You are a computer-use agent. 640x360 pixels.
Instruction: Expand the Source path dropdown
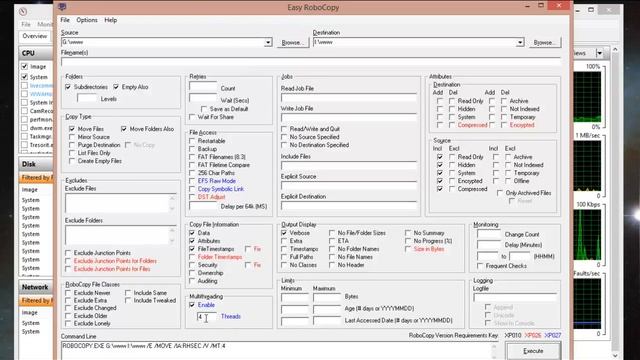click(x=268, y=42)
